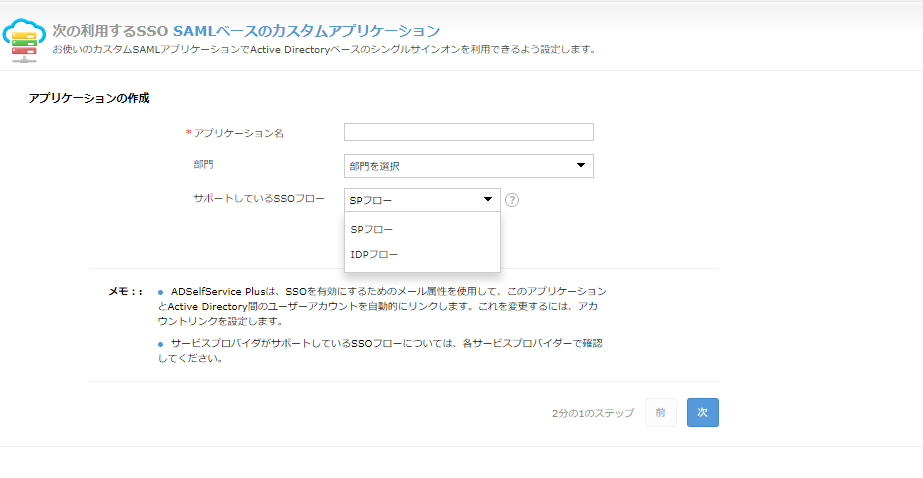923x478 pixels.
Task: Choose SPフロー from the dropdown list
Action: point(372,230)
